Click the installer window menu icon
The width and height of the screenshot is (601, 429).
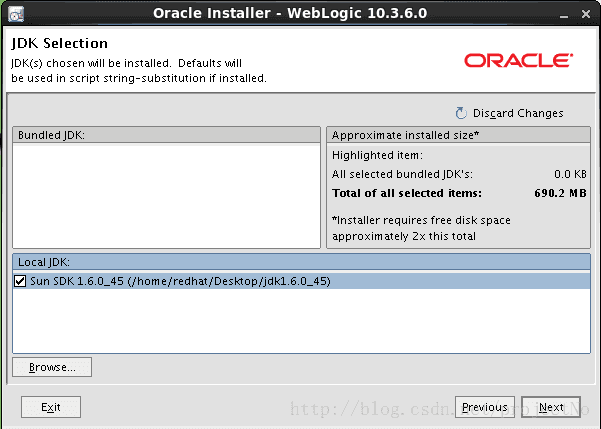pyautogui.click(x=16, y=14)
